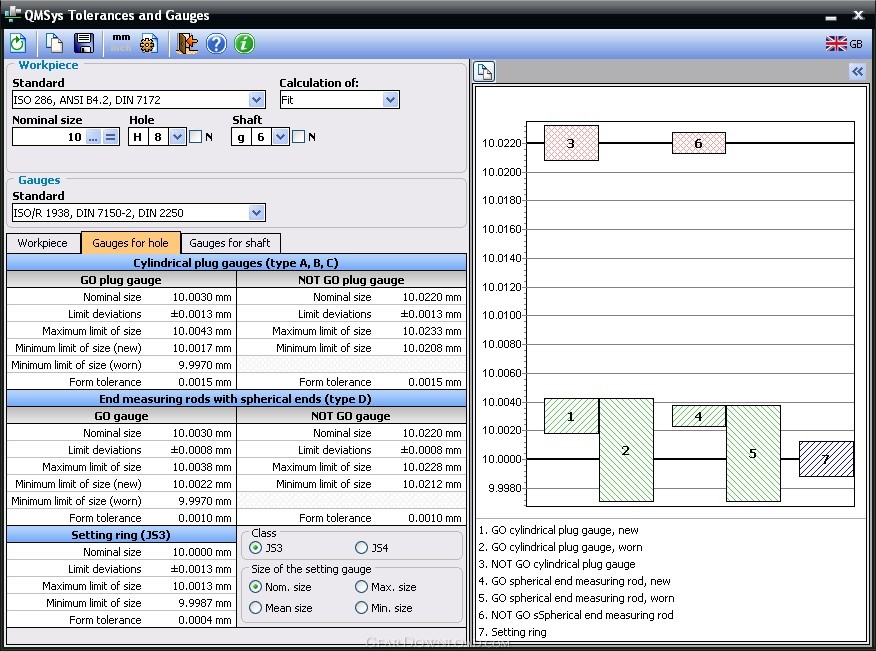
Task: Click legend entry '3. NOT GO cylindrical plug gauge'
Action: [556, 564]
